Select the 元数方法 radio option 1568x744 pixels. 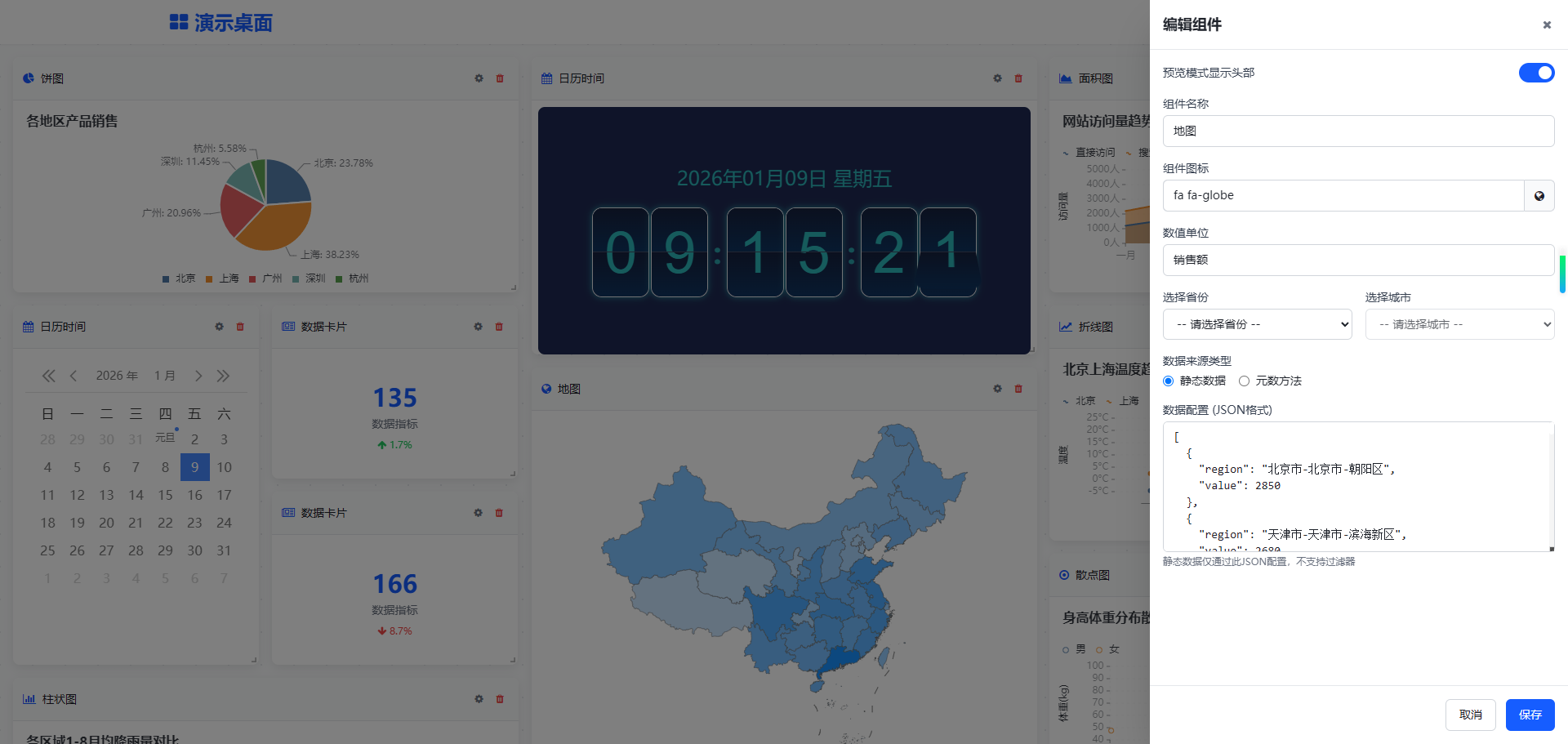pyautogui.click(x=1244, y=381)
